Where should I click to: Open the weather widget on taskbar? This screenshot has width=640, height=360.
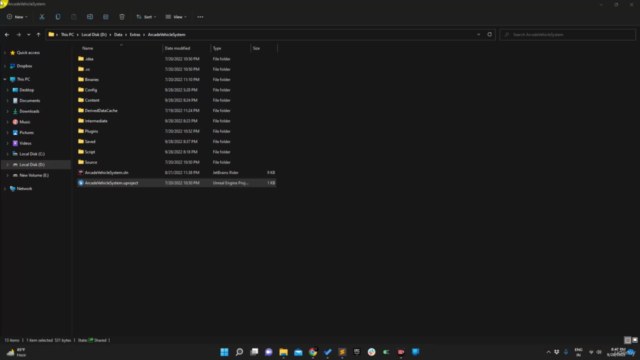click(x=16, y=352)
